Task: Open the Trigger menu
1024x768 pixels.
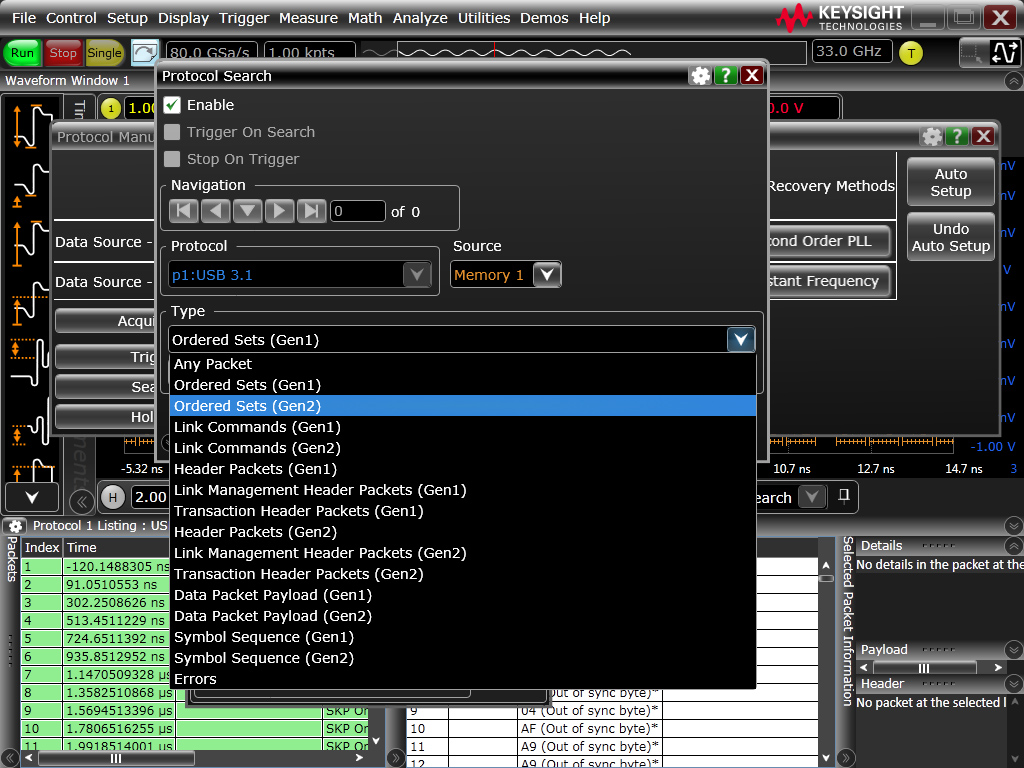Action: (x=244, y=18)
